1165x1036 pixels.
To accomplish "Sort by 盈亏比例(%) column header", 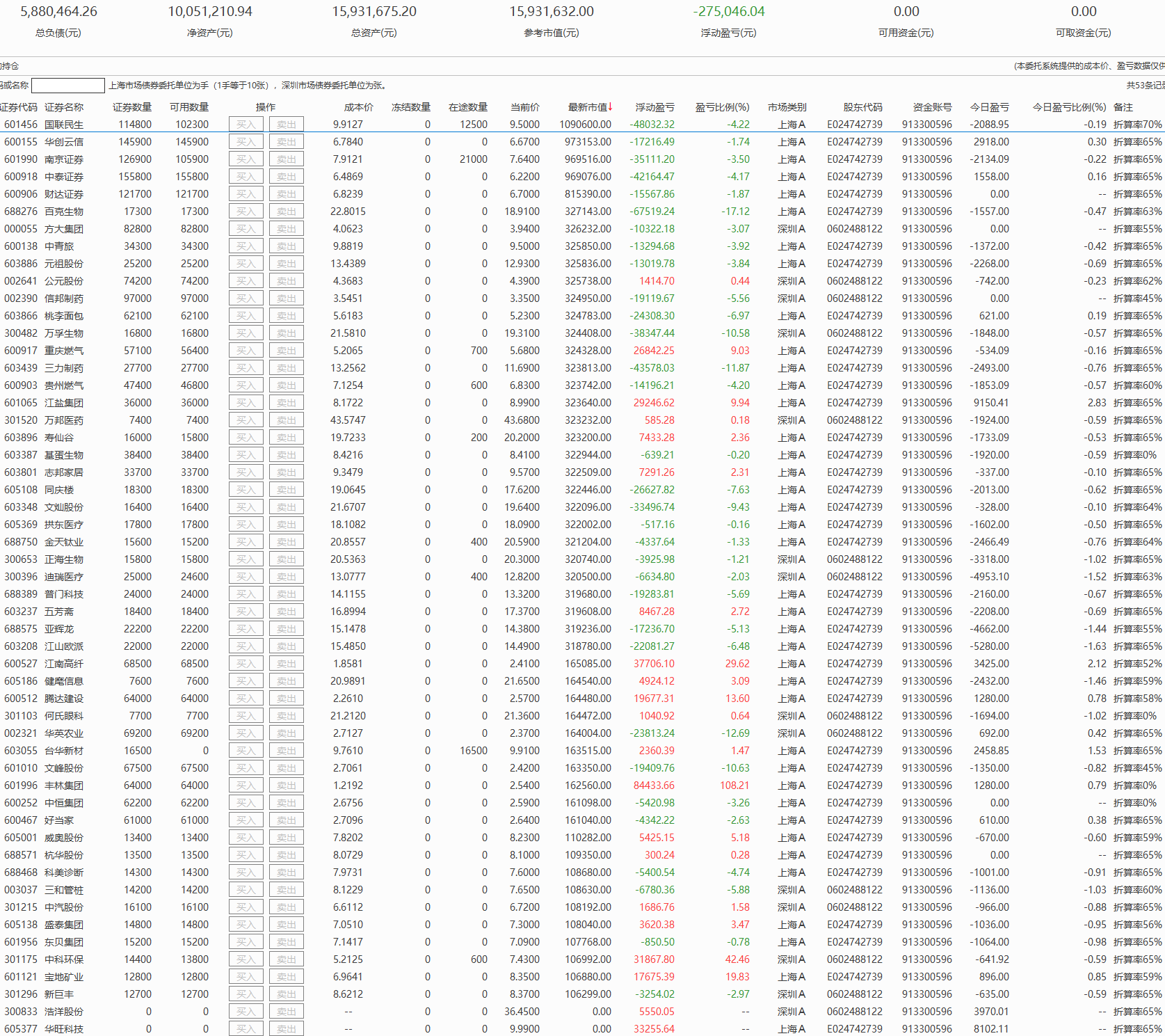I will [722, 107].
